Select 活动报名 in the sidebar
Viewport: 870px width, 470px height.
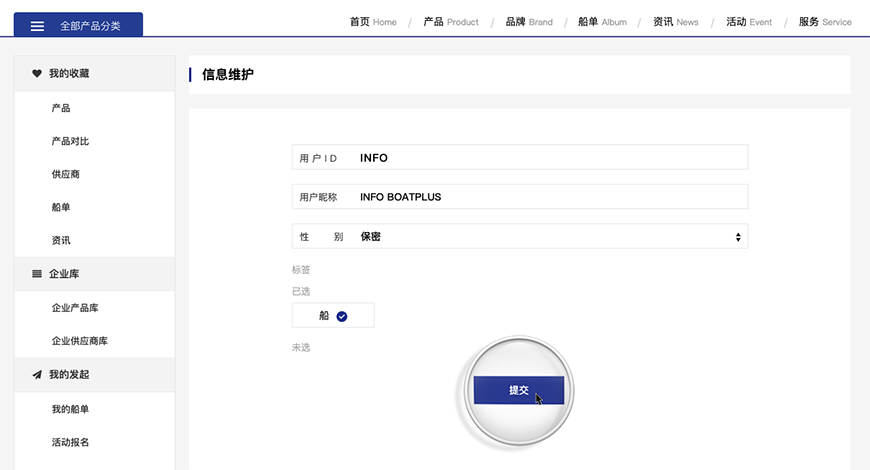70,442
